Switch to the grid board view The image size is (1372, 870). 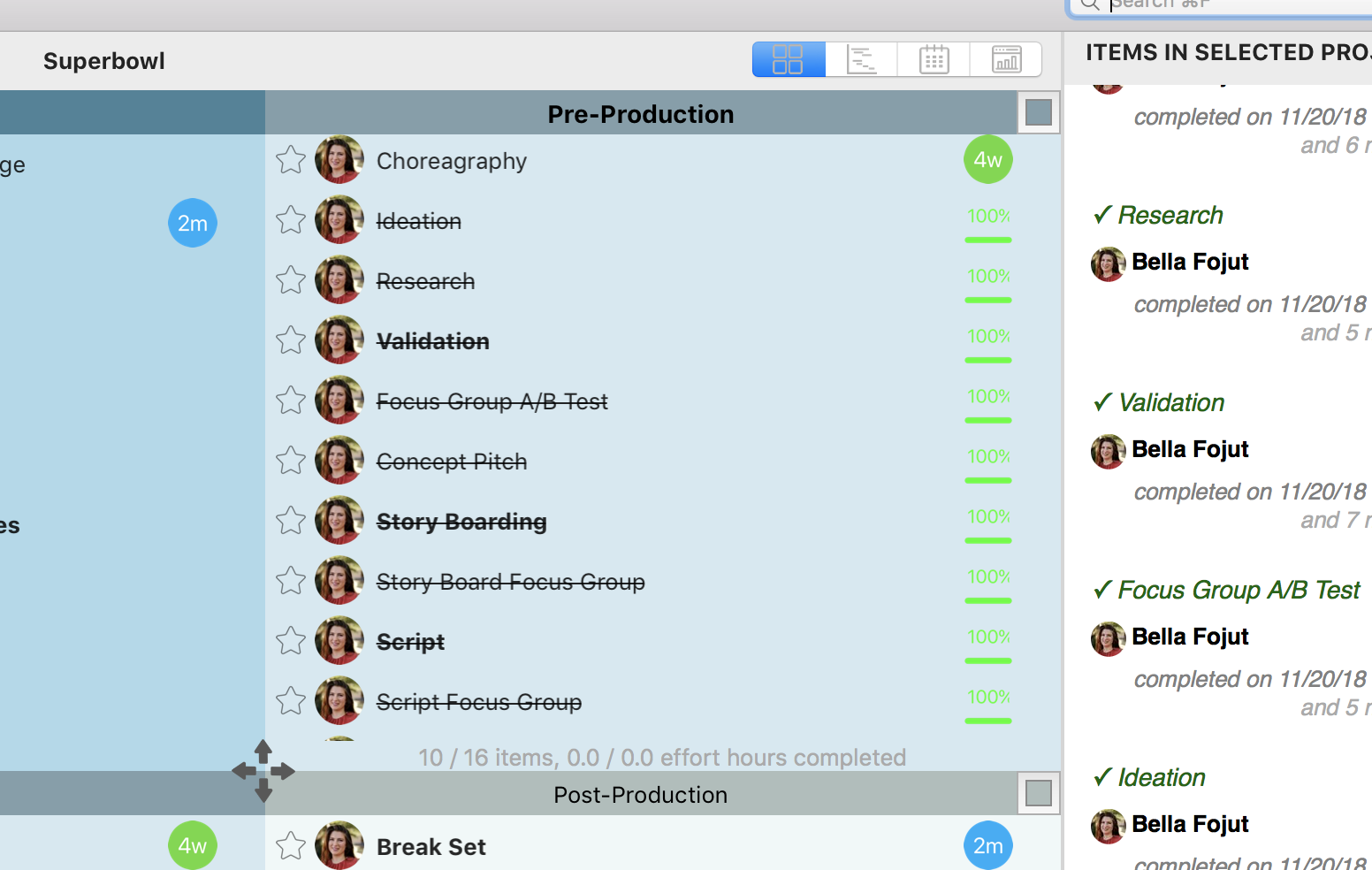(788, 59)
